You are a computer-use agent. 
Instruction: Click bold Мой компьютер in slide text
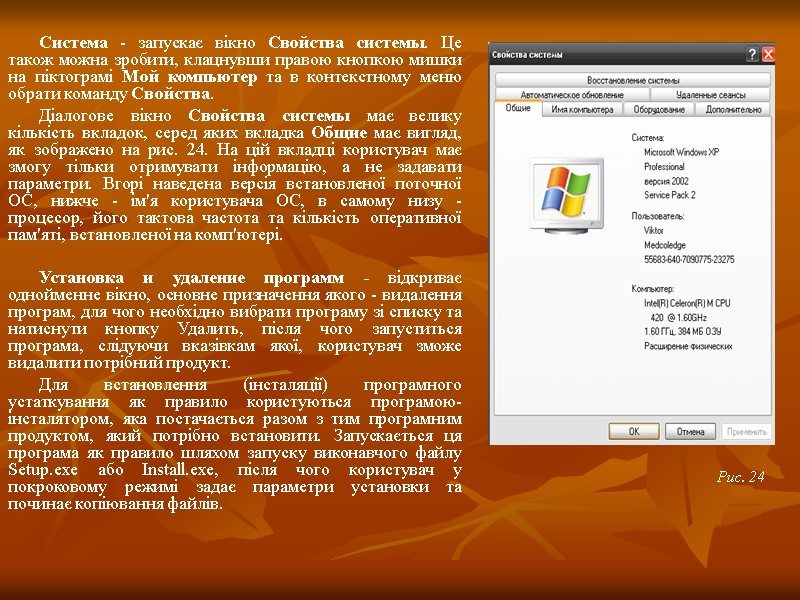coord(190,77)
